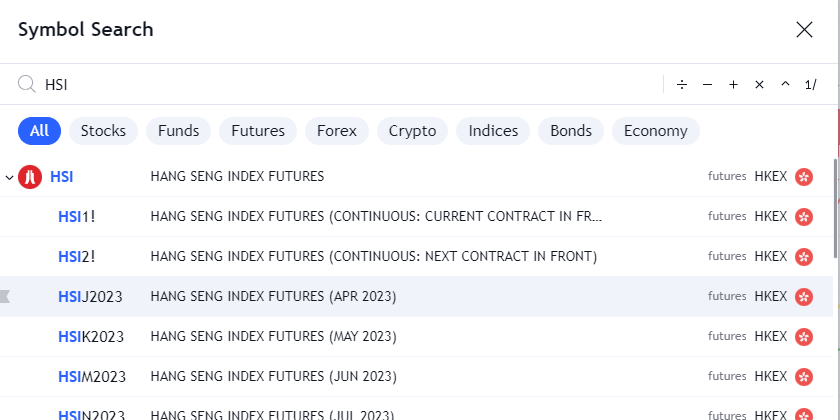Filter results by Indices
This screenshot has width=840, height=420.
(493, 131)
